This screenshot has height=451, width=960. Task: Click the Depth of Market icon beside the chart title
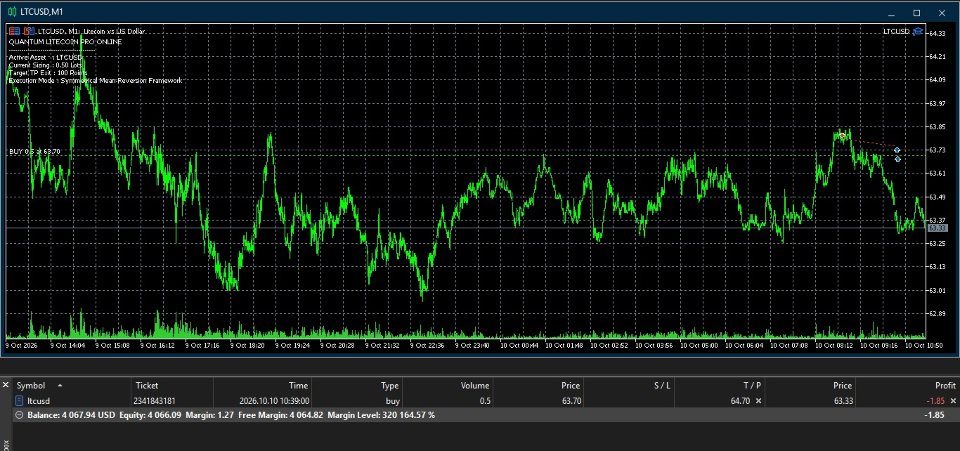click(x=29, y=31)
